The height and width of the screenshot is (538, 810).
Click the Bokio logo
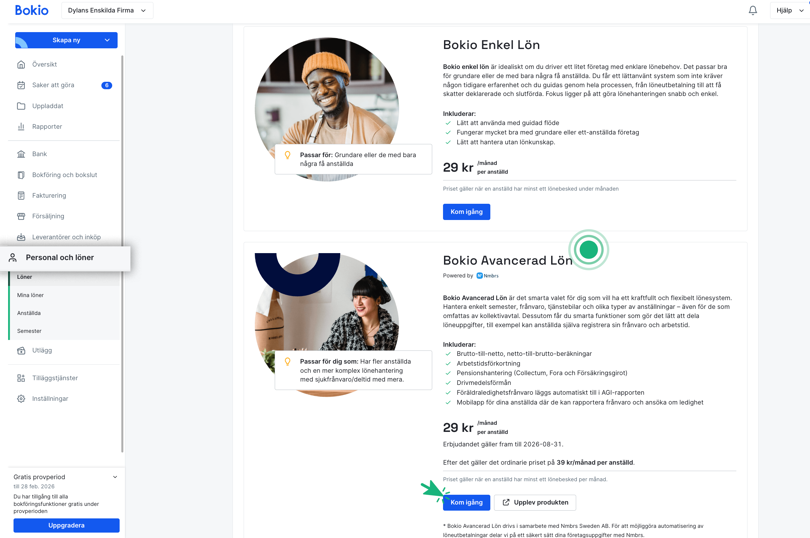32,10
